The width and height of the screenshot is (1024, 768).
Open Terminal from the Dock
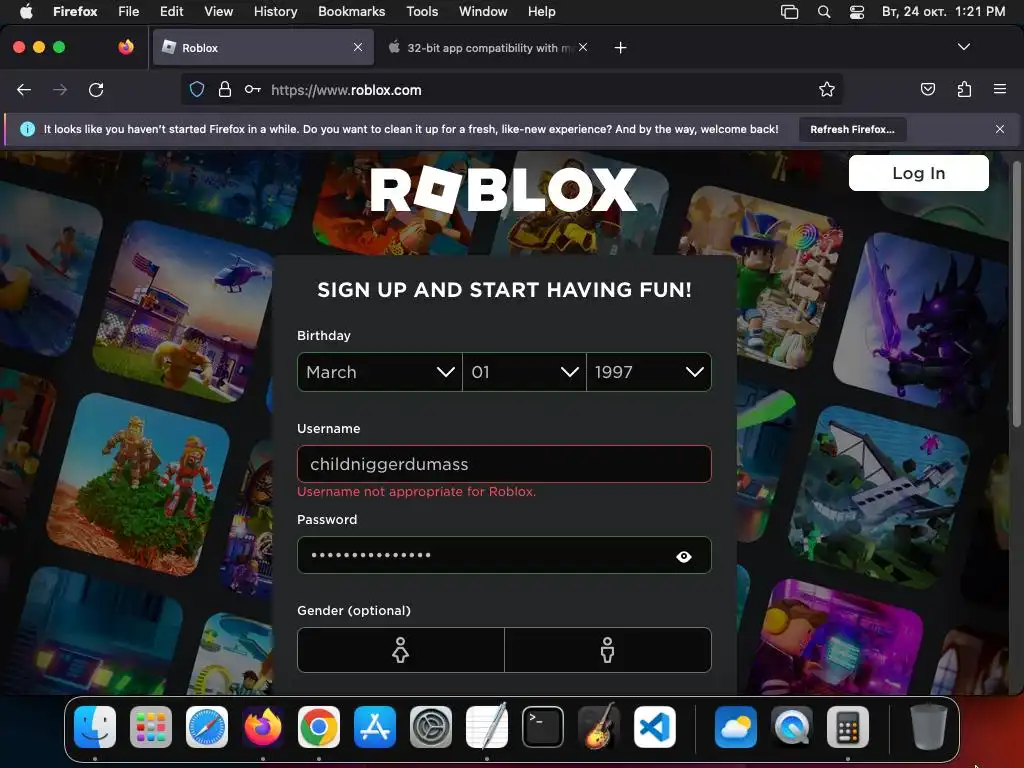[x=543, y=727]
